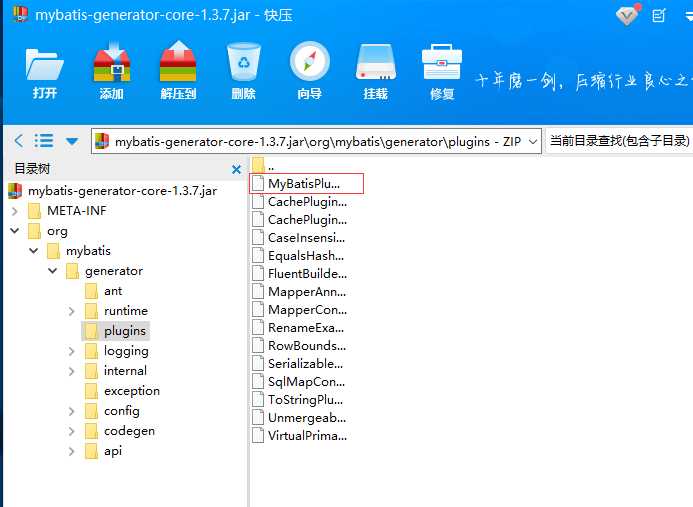Select the codegen folder in tree

click(x=120, y=431)
